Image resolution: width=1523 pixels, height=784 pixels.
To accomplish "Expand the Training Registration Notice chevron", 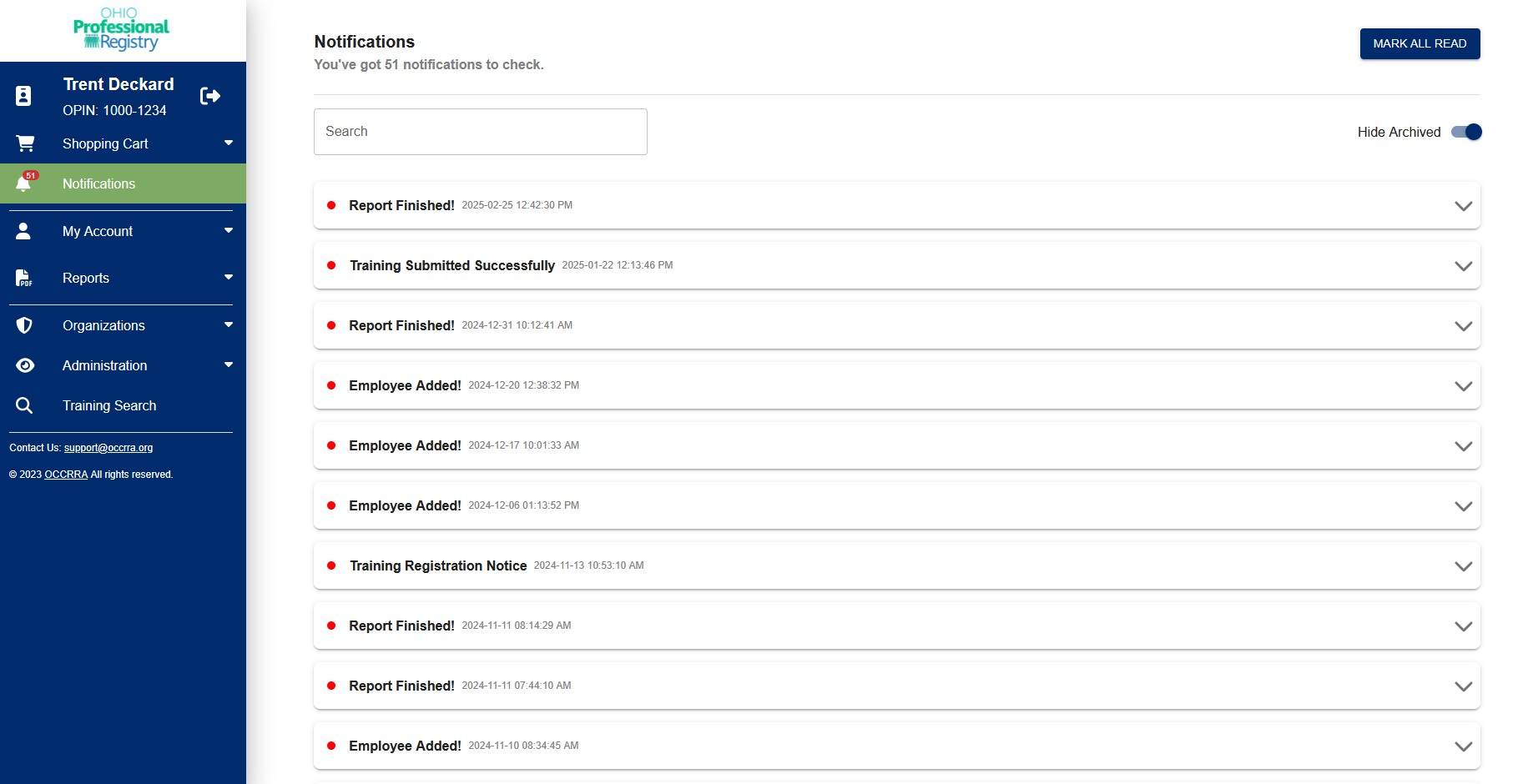I will point(1463,566).
